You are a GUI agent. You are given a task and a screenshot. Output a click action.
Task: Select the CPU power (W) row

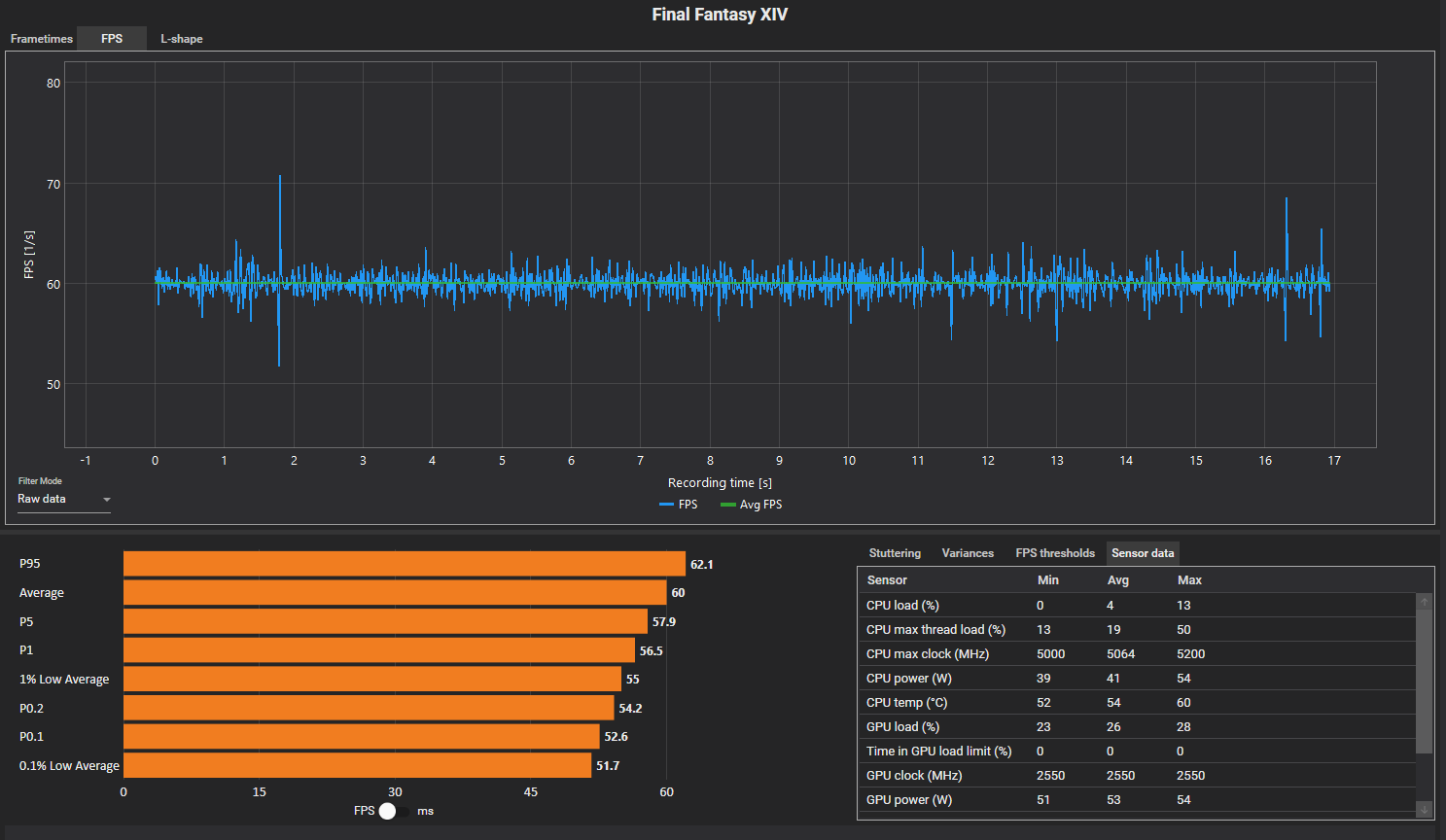click(x=1137, y=679)
